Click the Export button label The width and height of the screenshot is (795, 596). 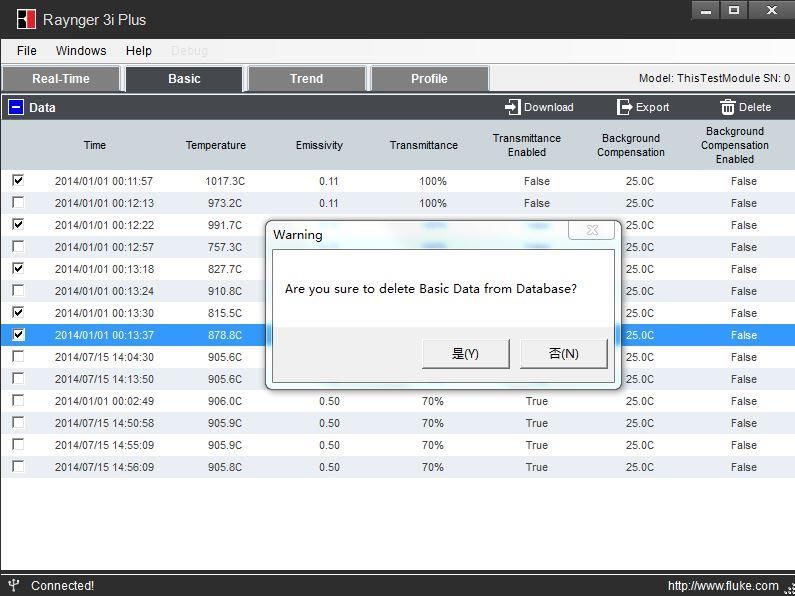(653, 107)
